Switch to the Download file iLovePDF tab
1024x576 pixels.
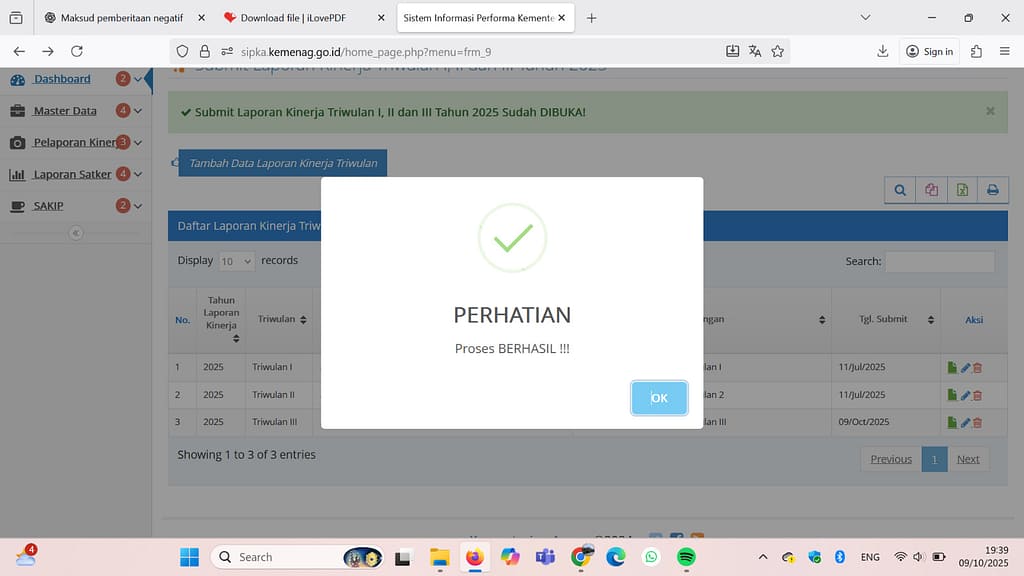point(296,18)
